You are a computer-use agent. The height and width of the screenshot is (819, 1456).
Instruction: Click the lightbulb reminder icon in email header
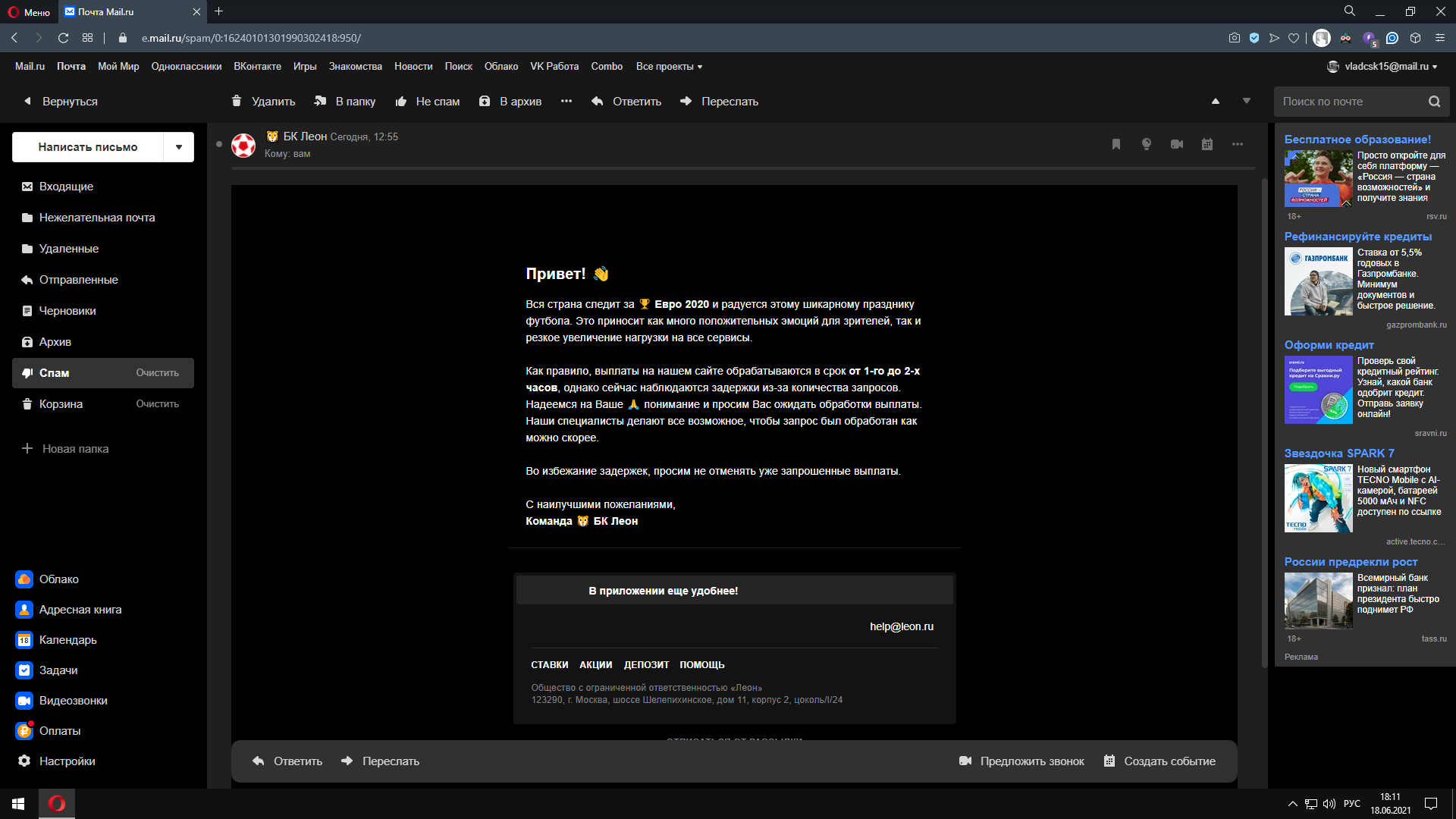(x=1147, y=144)
